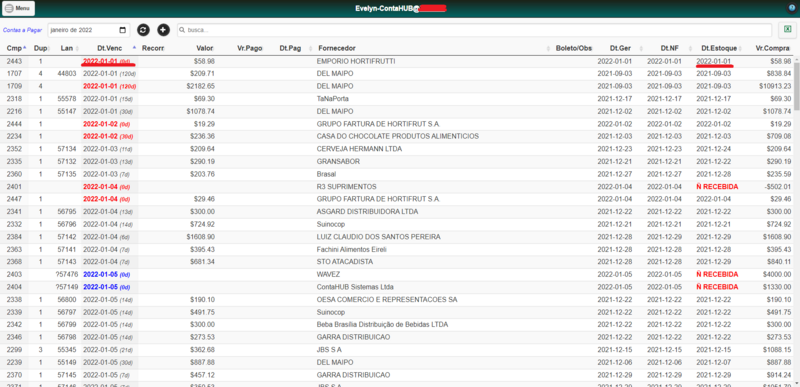
Task: Click Ñ RECEBIDA in the R3 SUPRIMENTOS row
Action: click(x=717, y=187)
